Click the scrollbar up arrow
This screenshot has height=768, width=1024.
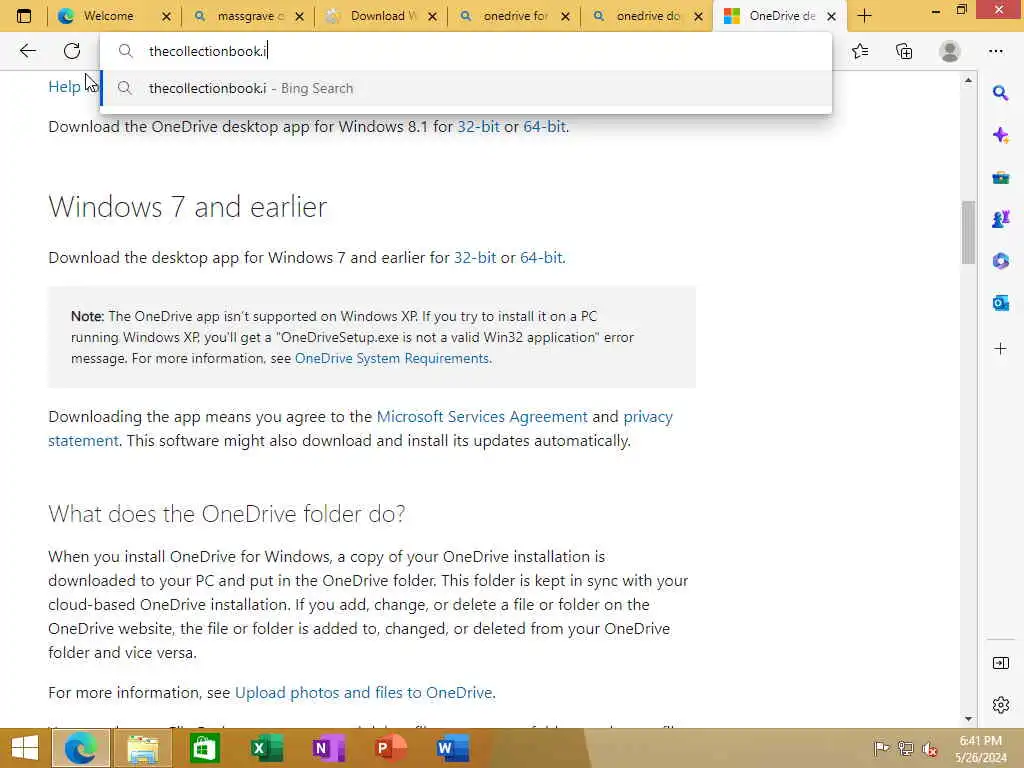pyautogui.click(x=968, y=80)
